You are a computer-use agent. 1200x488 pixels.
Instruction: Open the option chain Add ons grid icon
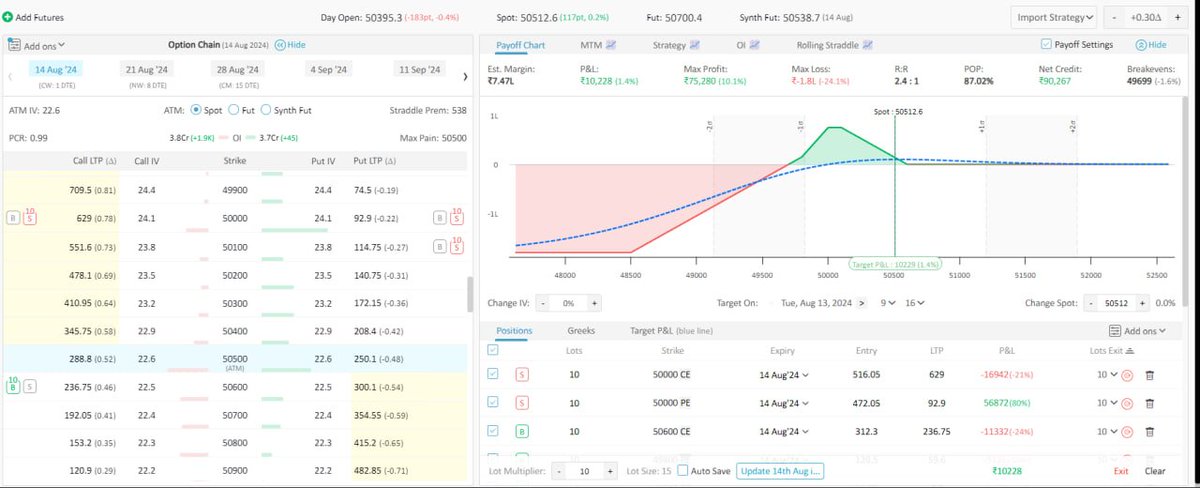tap(14, 45)
